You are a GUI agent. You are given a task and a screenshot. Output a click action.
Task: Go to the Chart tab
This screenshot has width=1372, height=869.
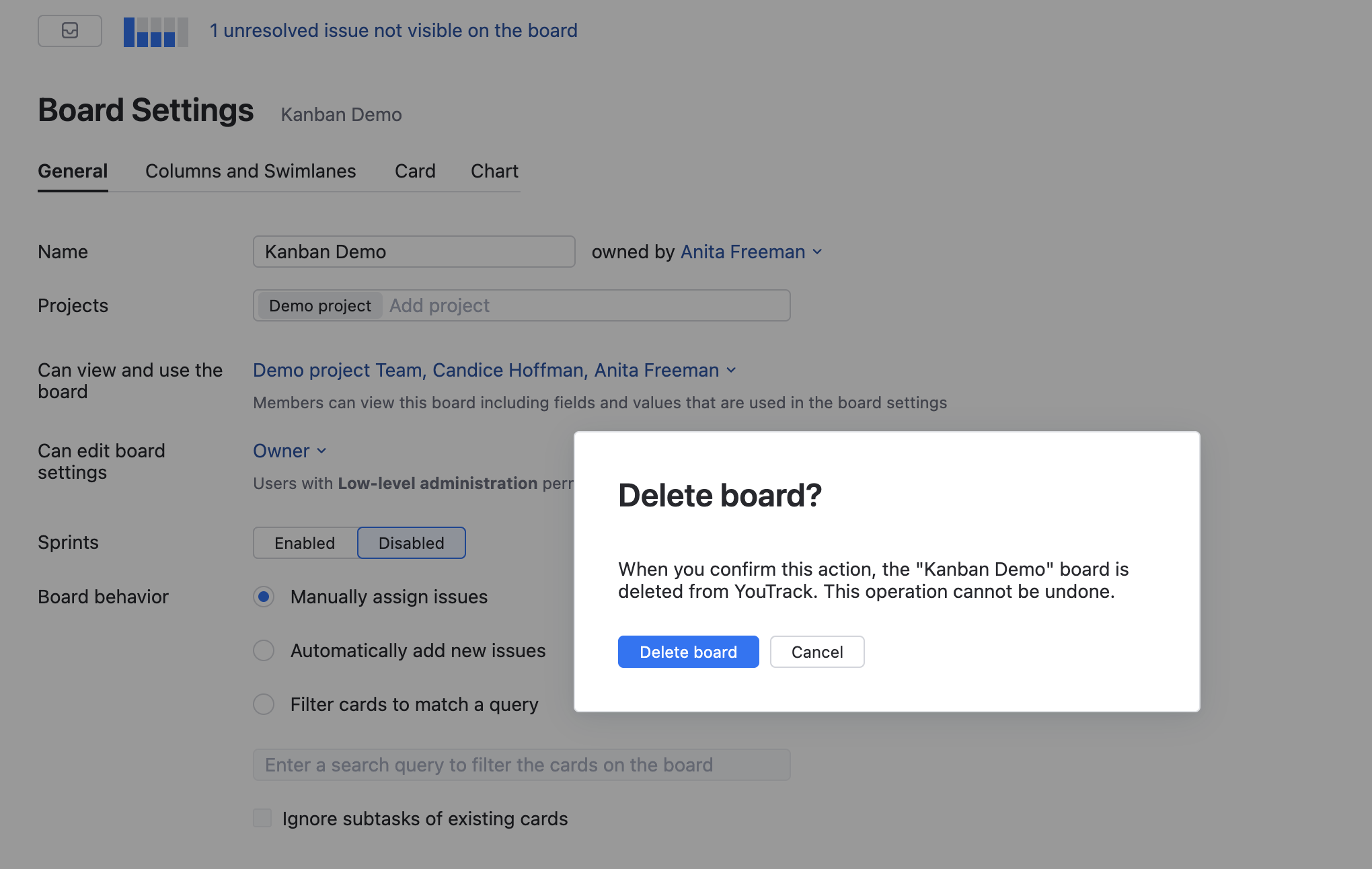[494, 172]
